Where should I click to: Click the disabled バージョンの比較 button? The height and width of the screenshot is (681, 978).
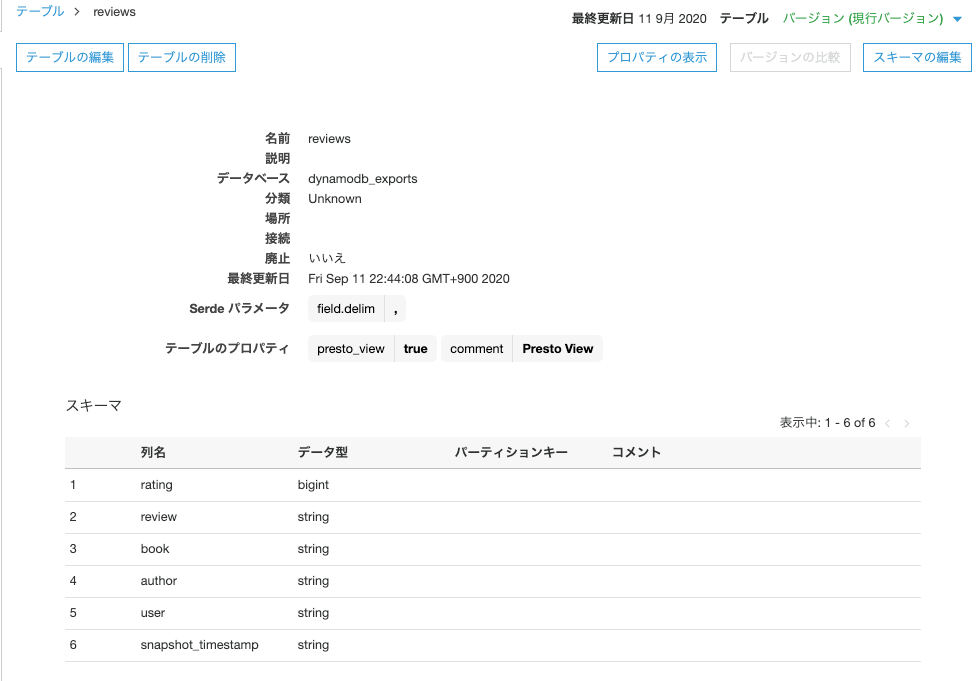tap(789, 57)
